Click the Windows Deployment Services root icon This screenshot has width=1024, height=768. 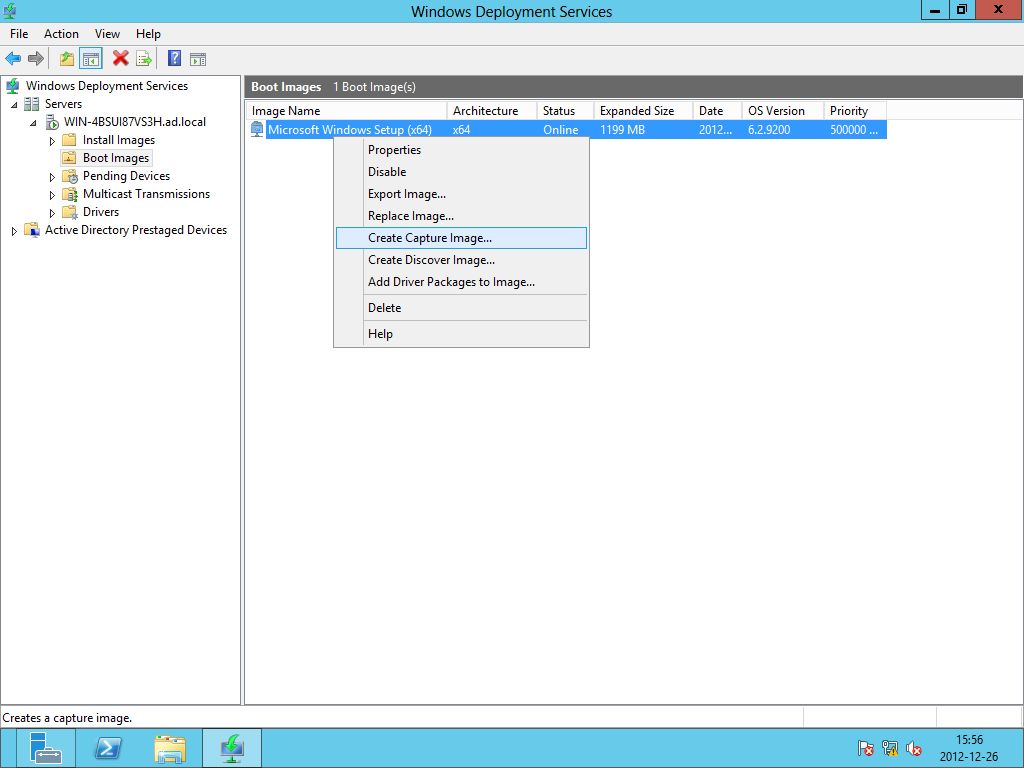coord(12,86)
